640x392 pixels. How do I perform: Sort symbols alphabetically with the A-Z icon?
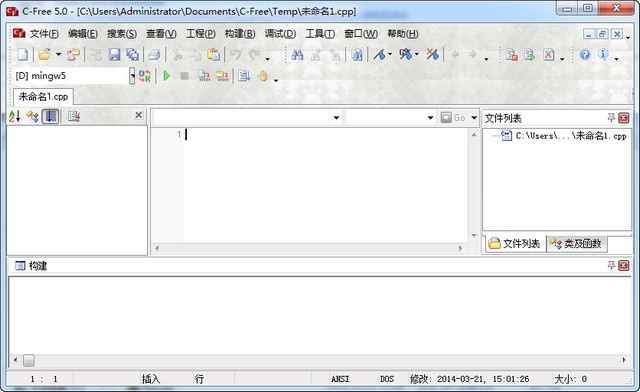[14, 116]
